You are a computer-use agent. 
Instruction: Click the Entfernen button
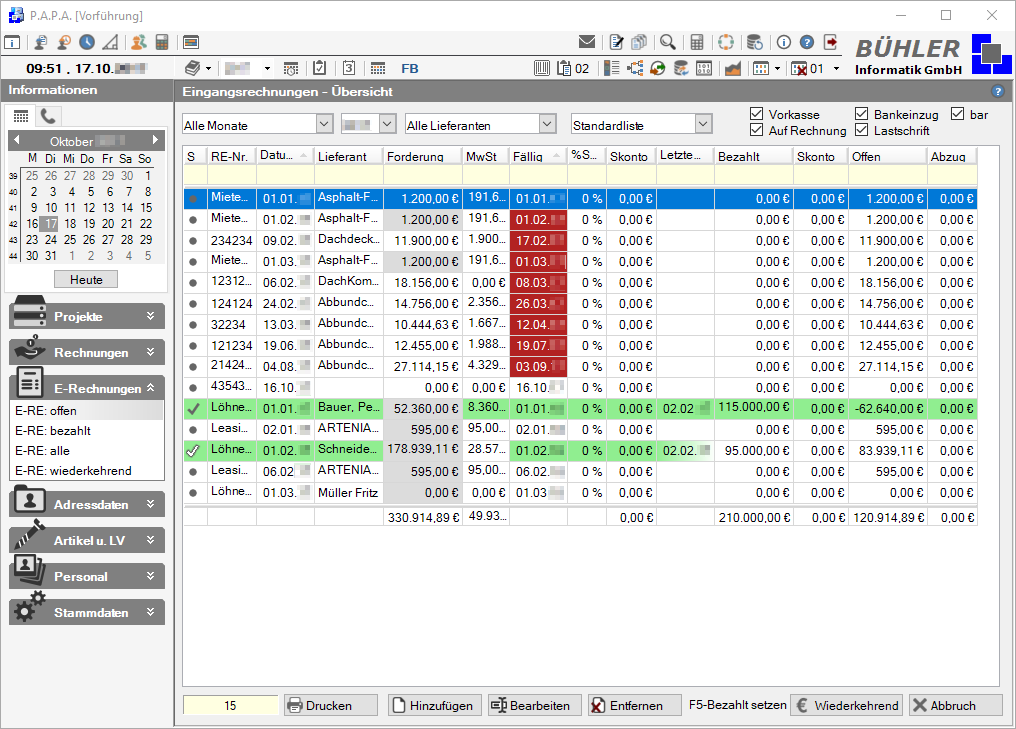point(634,705)
